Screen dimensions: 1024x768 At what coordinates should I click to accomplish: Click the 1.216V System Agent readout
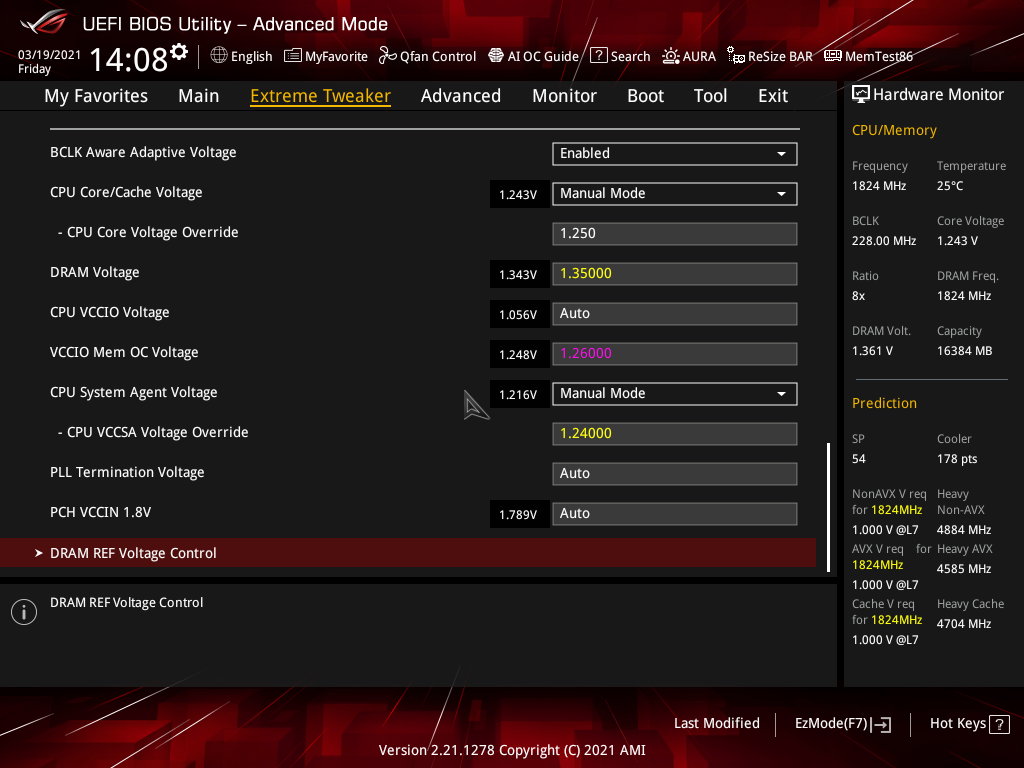point(518,394)
